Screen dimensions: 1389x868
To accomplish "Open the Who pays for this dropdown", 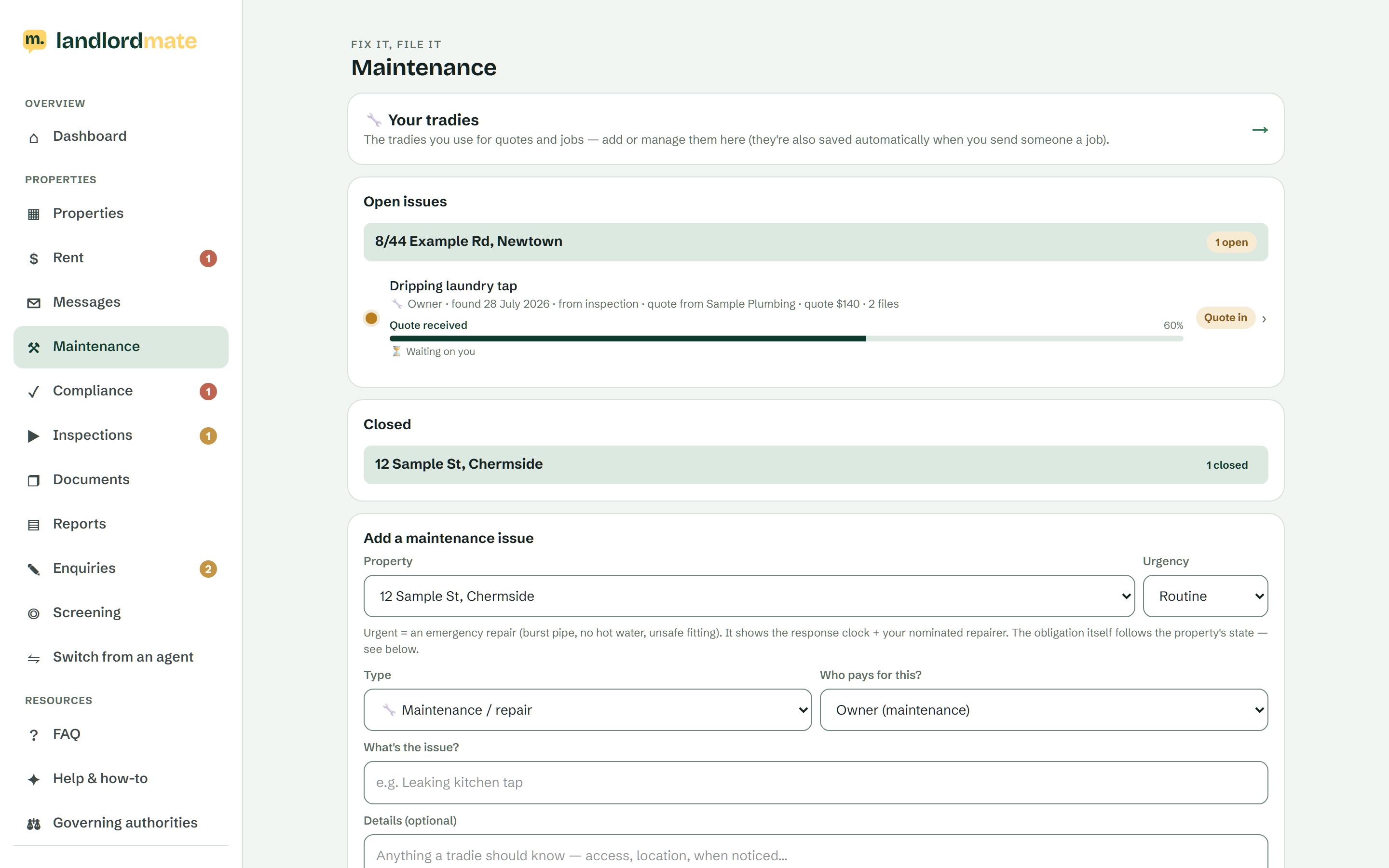I will (x=1044, y=709).
